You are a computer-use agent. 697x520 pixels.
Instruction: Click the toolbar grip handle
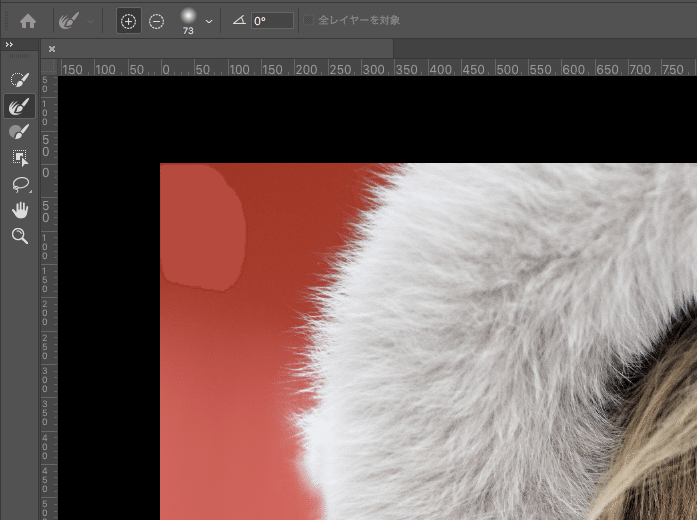pyautogui.click(x=20, y=56)
